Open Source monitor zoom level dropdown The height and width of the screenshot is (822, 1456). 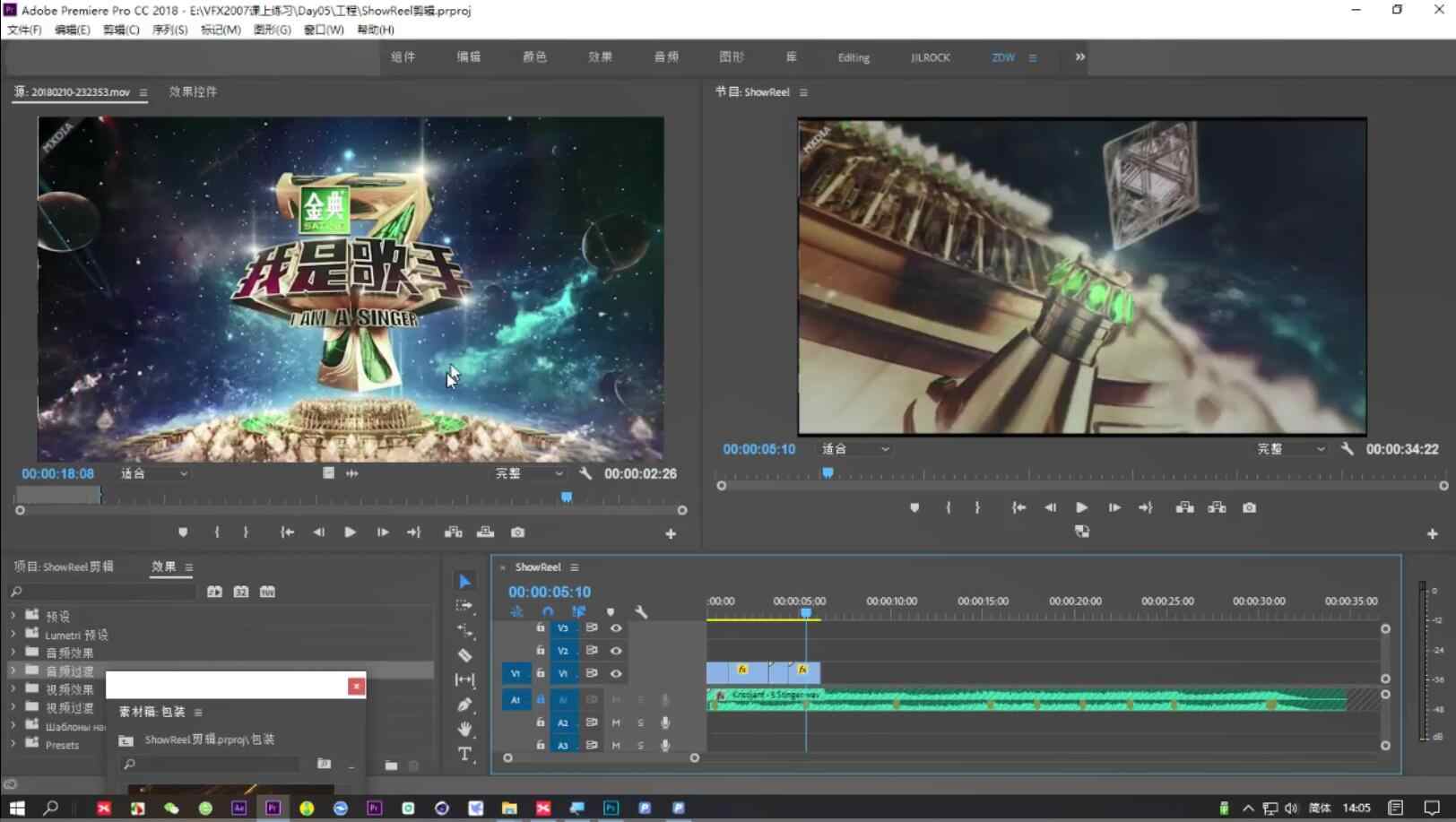154,473
